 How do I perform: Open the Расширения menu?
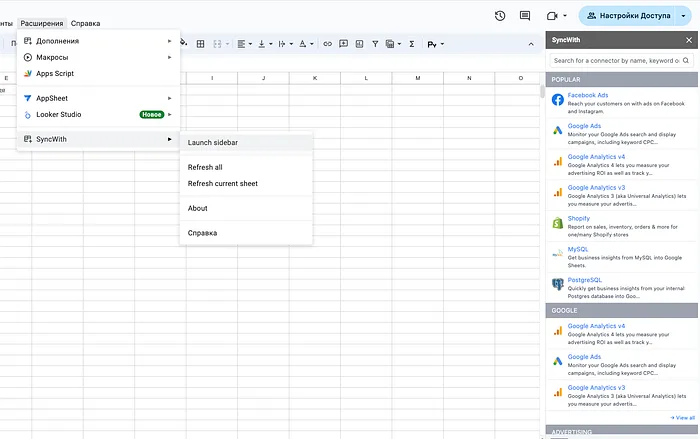pyautogui.click(x=42, y=23)
